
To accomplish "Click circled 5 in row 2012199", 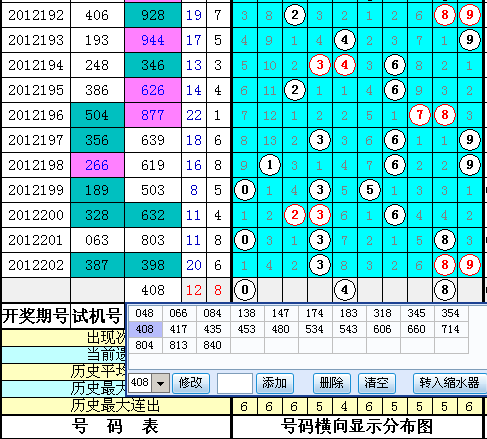I will click(370, 190).
